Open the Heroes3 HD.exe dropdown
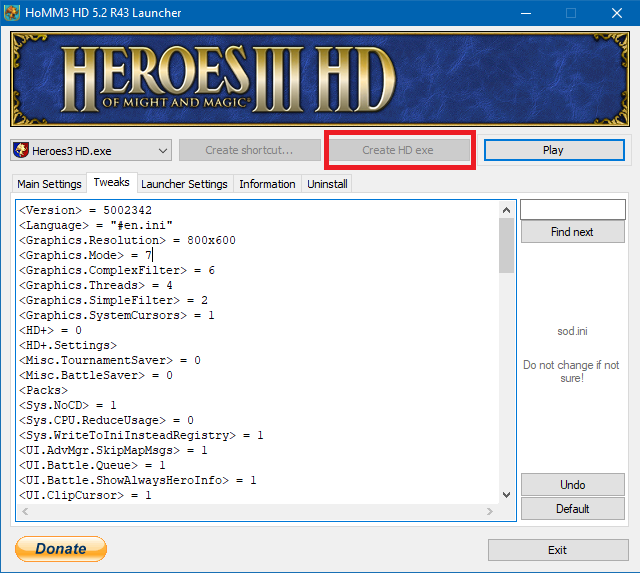This screenshot has width=640, height=573. 91,151
